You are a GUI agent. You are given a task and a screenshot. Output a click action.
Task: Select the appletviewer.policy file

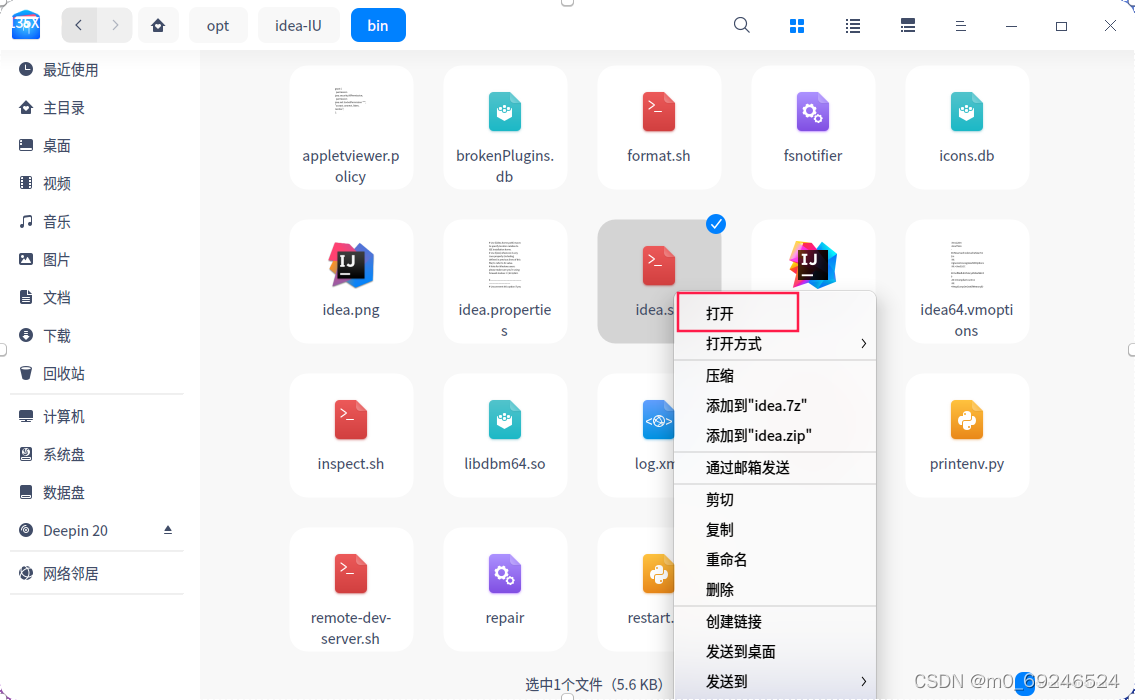[x=351, y=128]
